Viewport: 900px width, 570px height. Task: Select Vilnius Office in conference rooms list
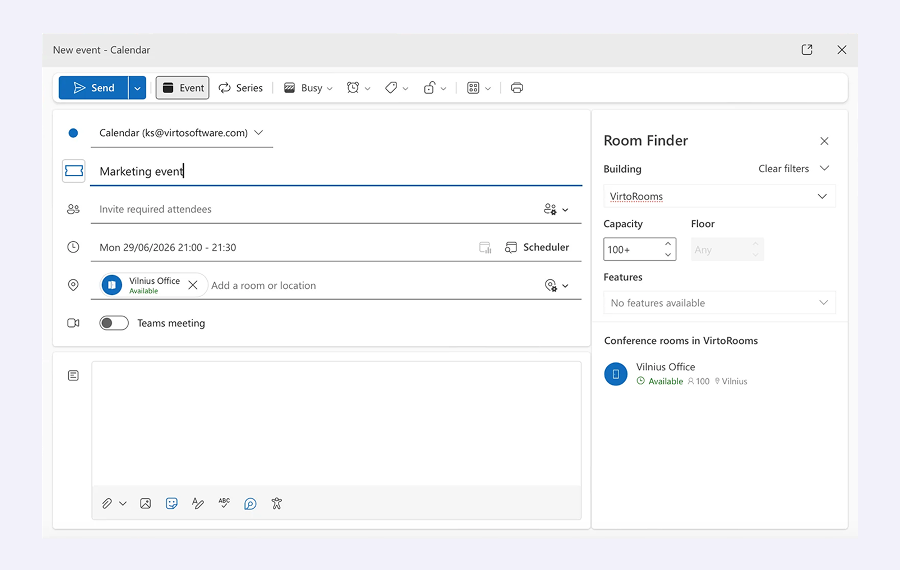coord(719,374)
